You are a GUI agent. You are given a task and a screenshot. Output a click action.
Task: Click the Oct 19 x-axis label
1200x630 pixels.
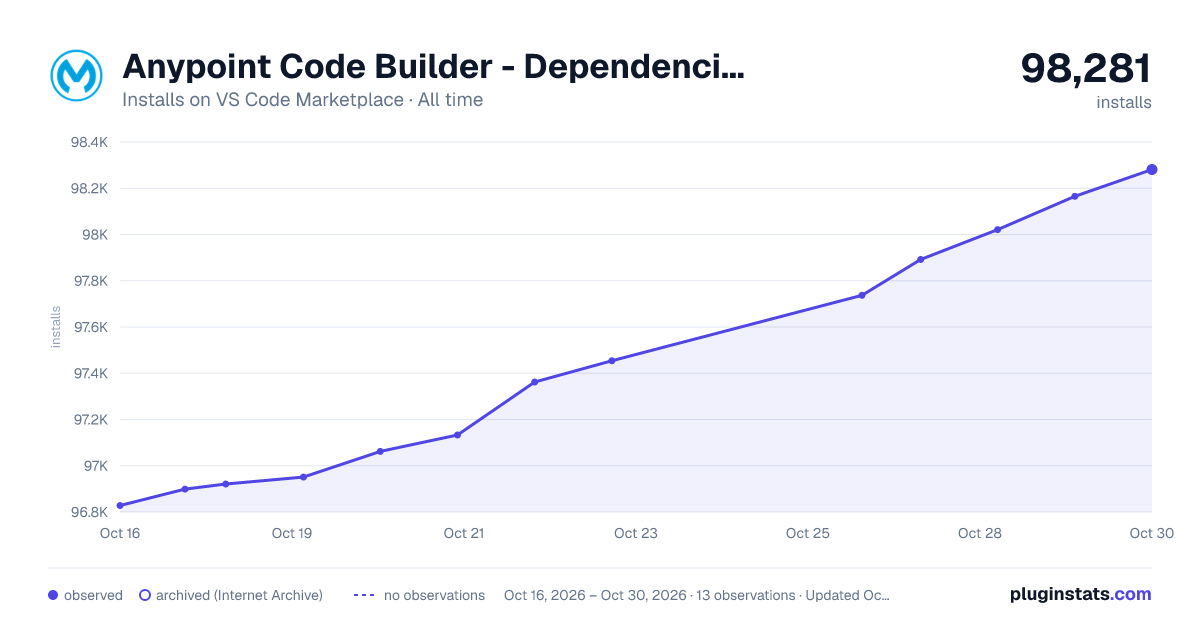click(292, 533)
